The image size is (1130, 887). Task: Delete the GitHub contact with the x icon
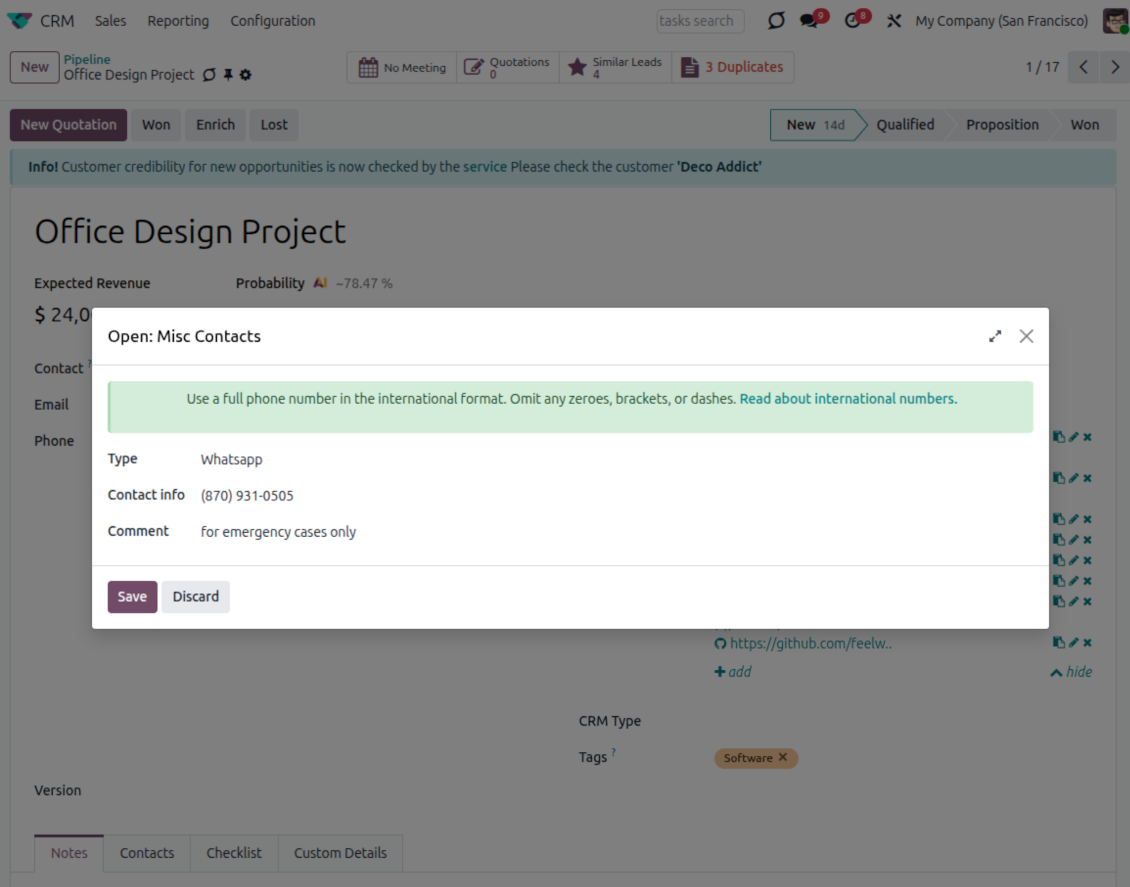(x=1087, y=643)
